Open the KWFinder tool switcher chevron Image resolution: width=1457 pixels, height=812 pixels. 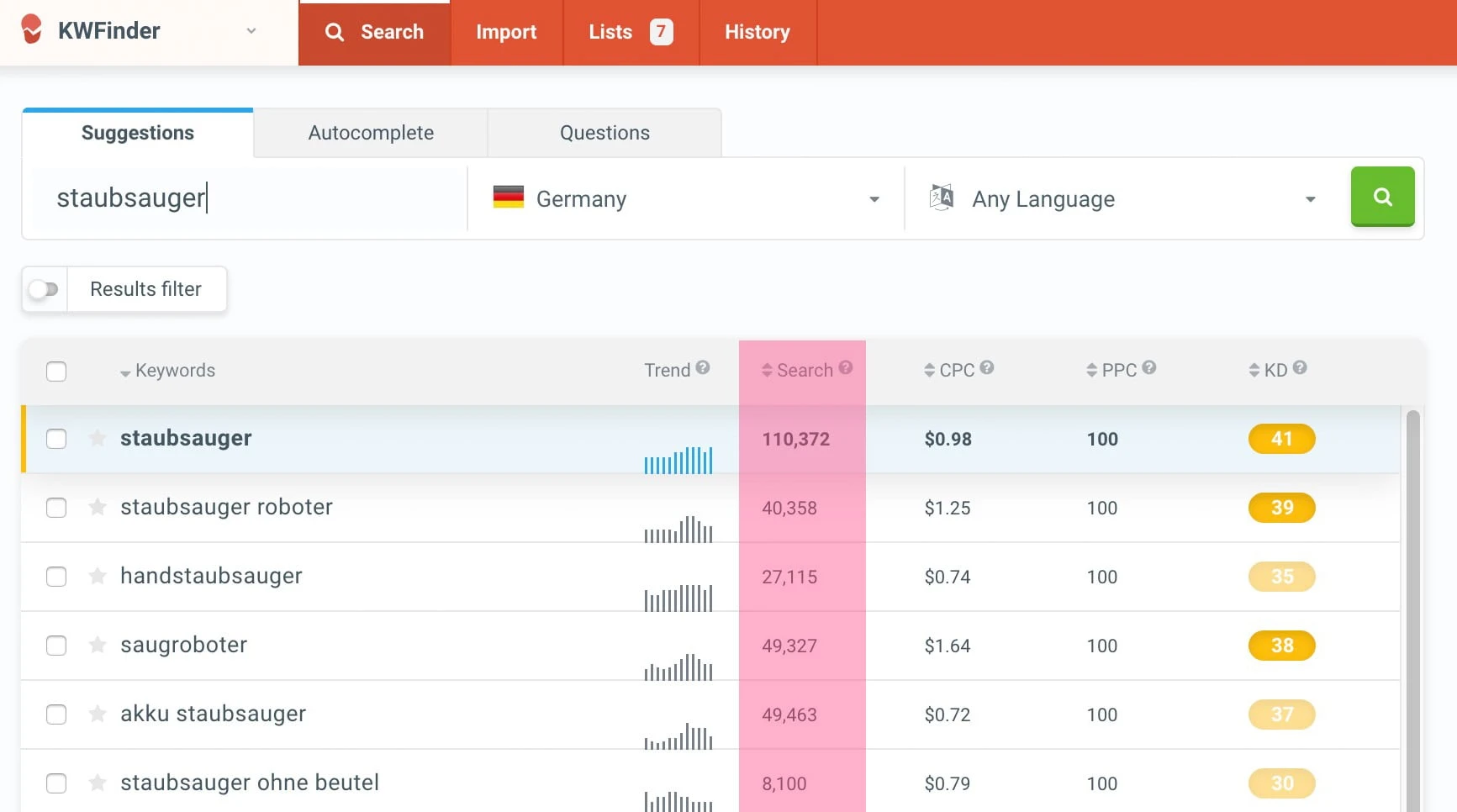[x=251, y=30]
